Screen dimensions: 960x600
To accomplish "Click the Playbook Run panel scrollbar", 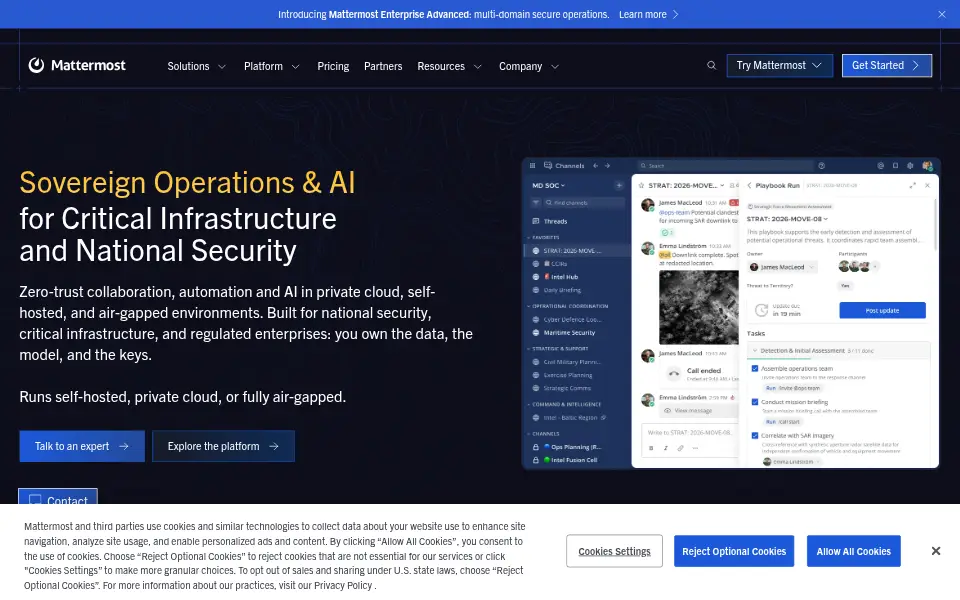I will coord(935,223).
